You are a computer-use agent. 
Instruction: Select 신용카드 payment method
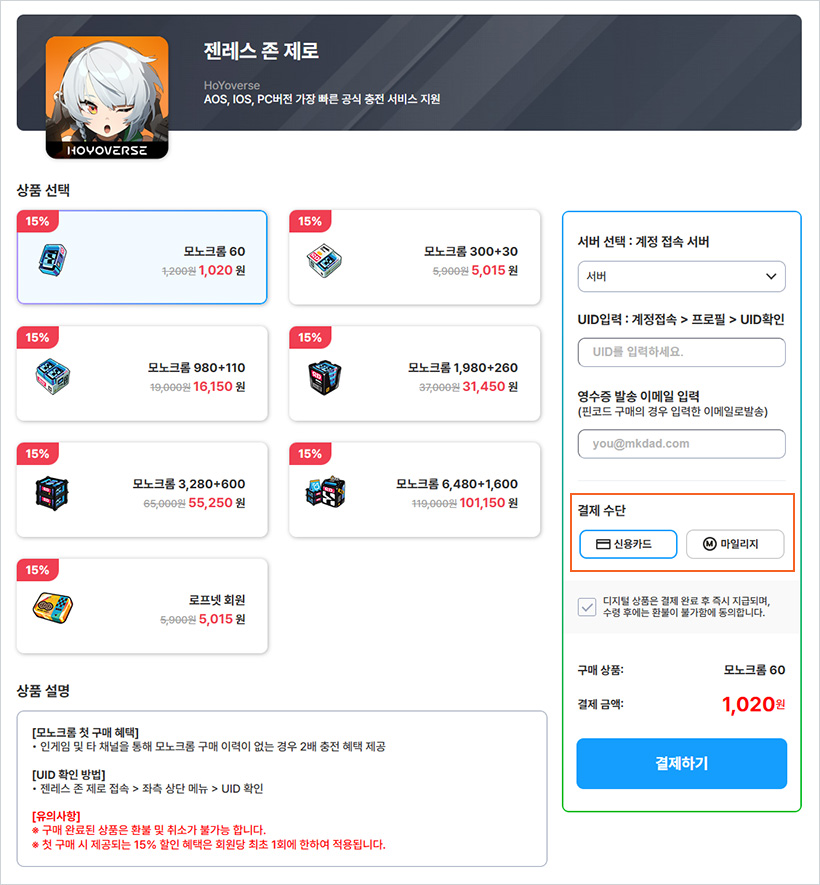tap(628, 544)
